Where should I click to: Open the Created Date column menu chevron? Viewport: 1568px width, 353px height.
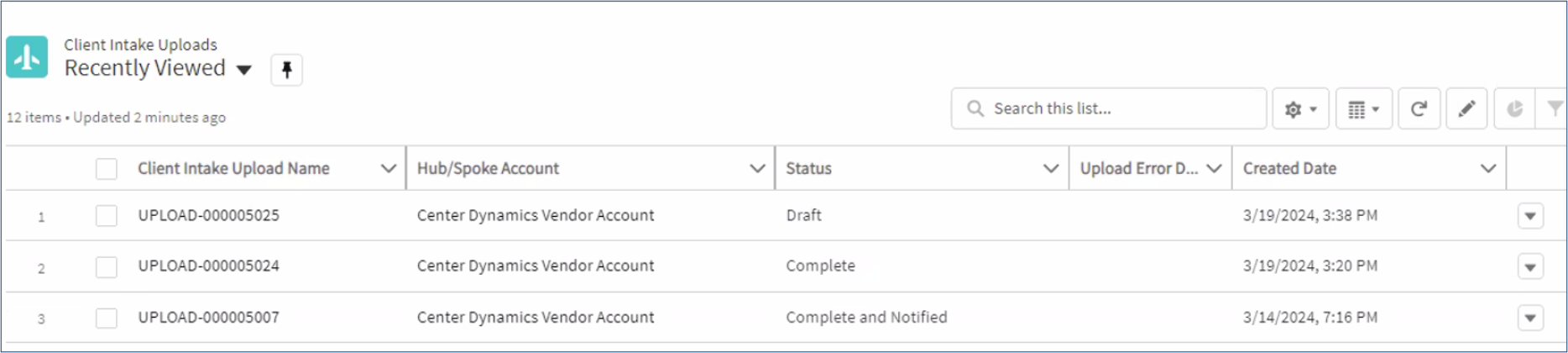click(x=1488, y=169)
